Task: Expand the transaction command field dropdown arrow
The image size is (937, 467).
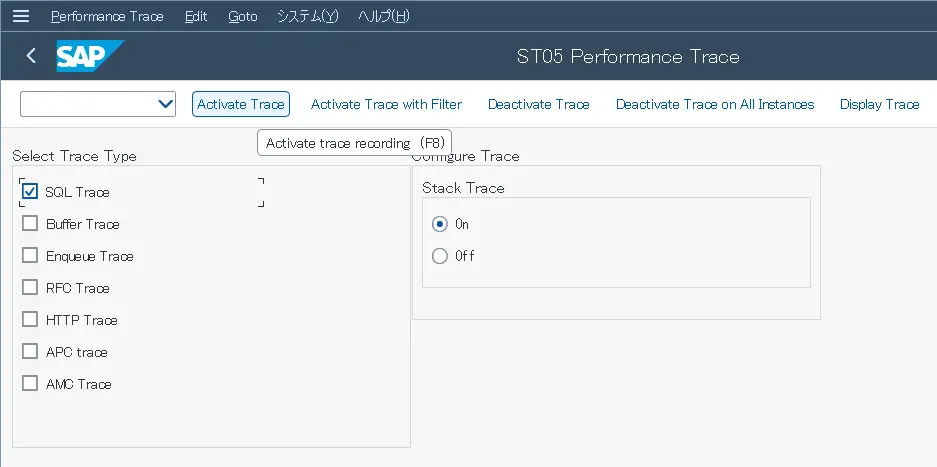Action: 166,104
